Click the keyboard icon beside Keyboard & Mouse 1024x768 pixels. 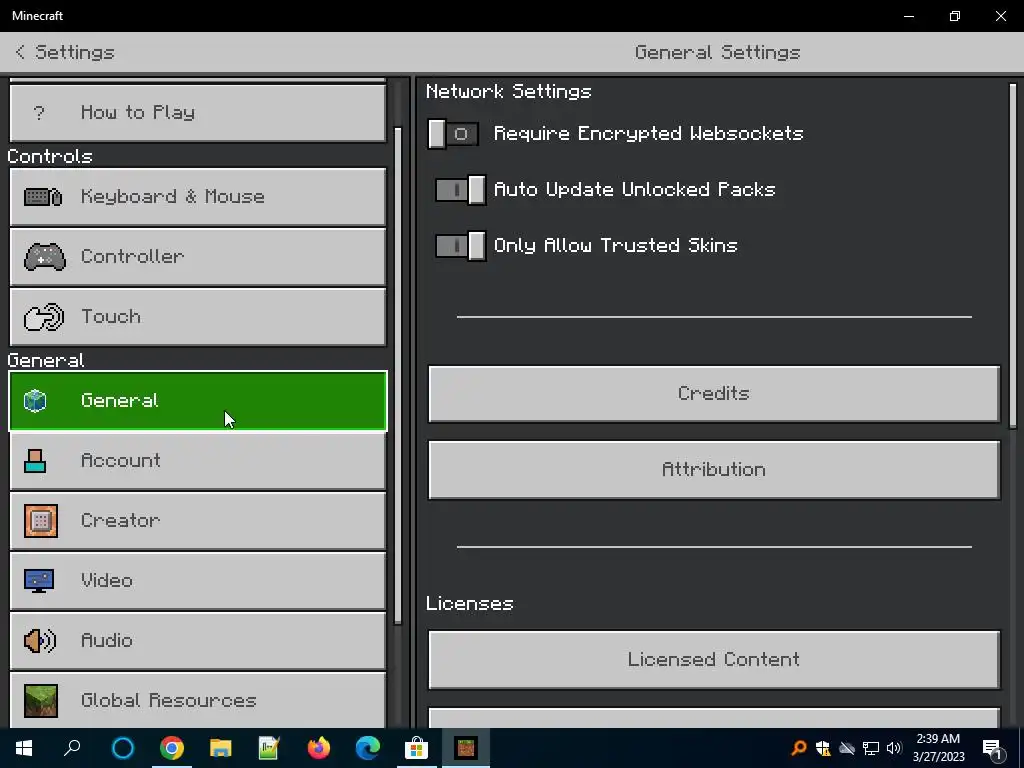point(43,197)
